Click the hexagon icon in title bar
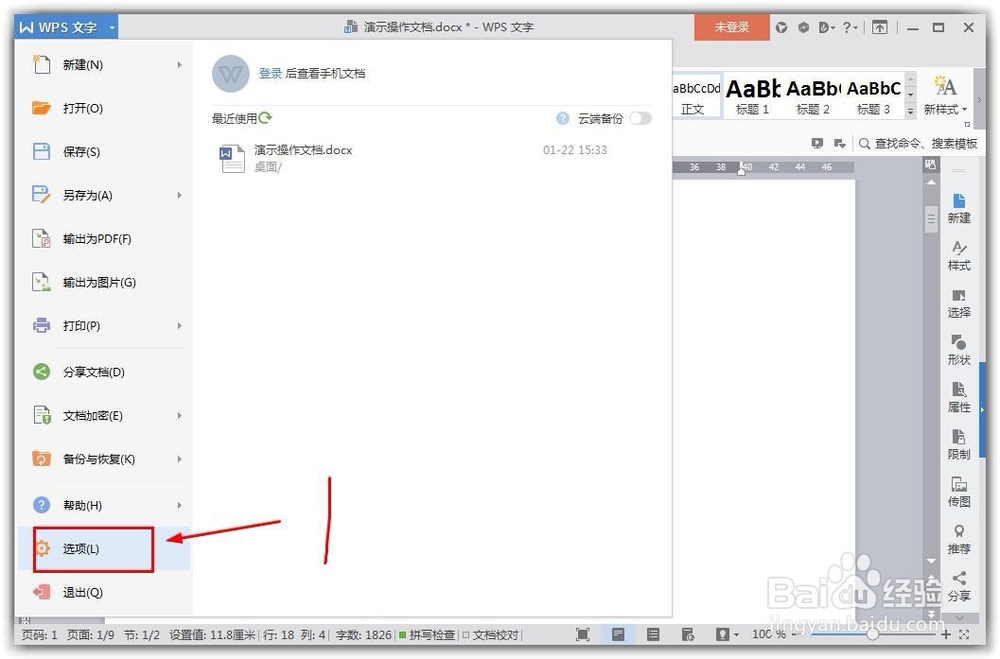Image resolution: width=1000 pixels, height=659 pixels. [x=803, y=27]
